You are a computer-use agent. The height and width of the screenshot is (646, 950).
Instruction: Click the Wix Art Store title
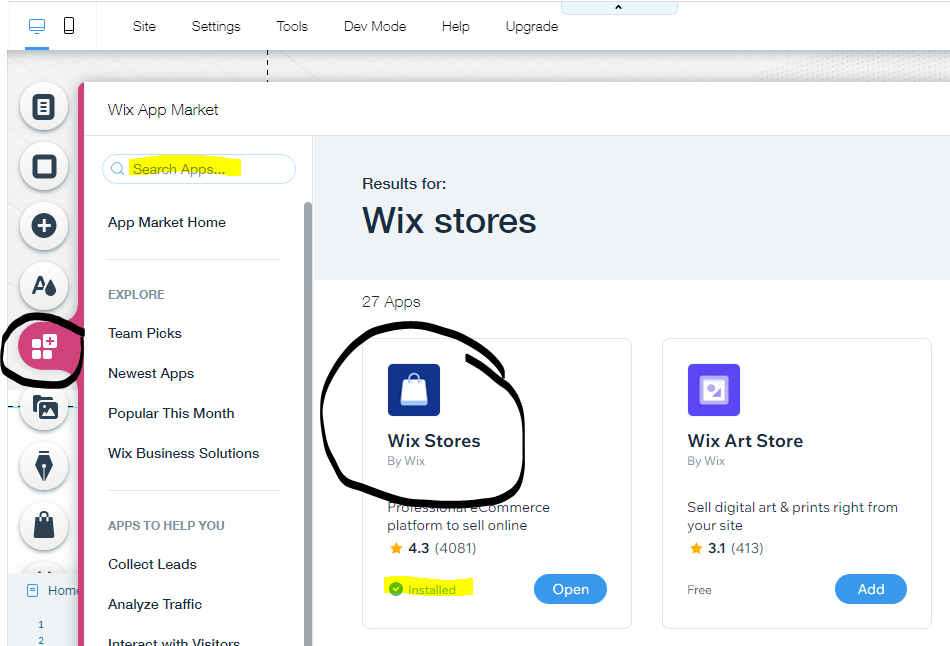745,441
